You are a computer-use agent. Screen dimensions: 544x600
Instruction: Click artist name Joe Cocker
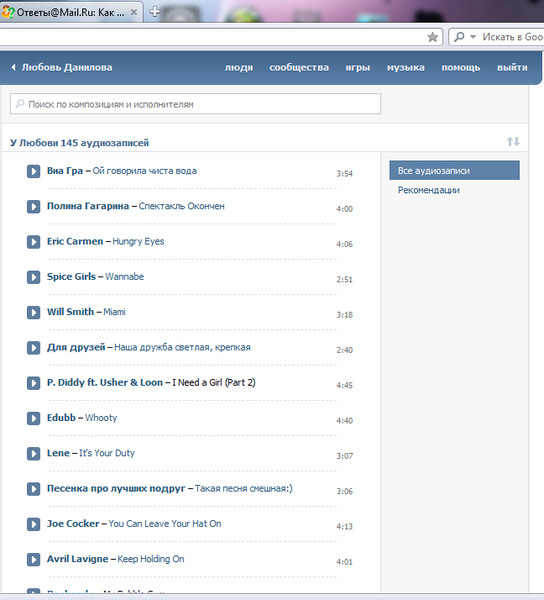coord(73,524)
